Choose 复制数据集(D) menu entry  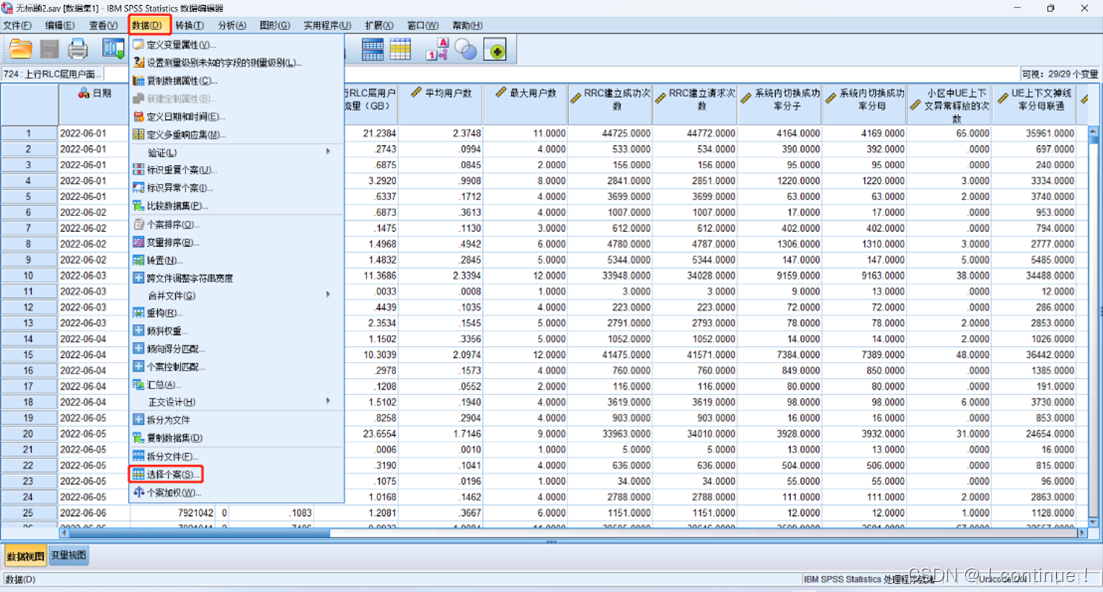[236, 438]
